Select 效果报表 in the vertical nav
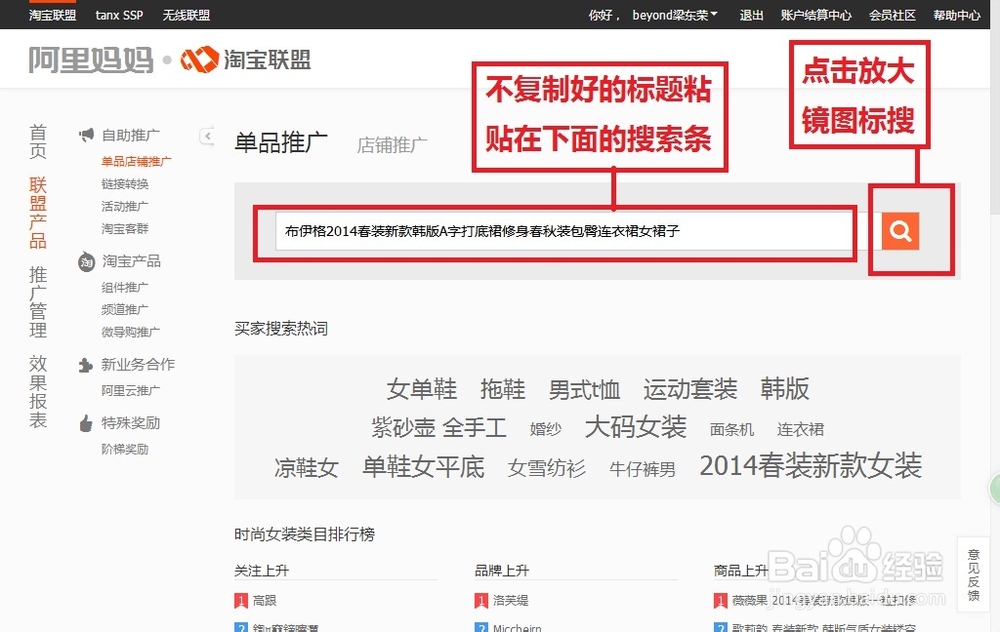 tap(38, 392)
